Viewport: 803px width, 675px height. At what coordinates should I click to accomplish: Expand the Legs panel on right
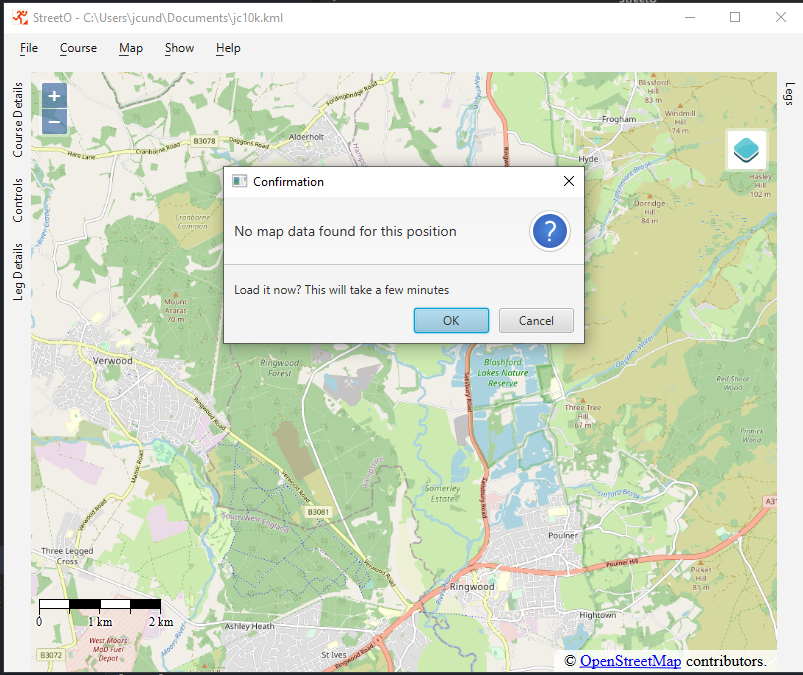click(789, 94)
